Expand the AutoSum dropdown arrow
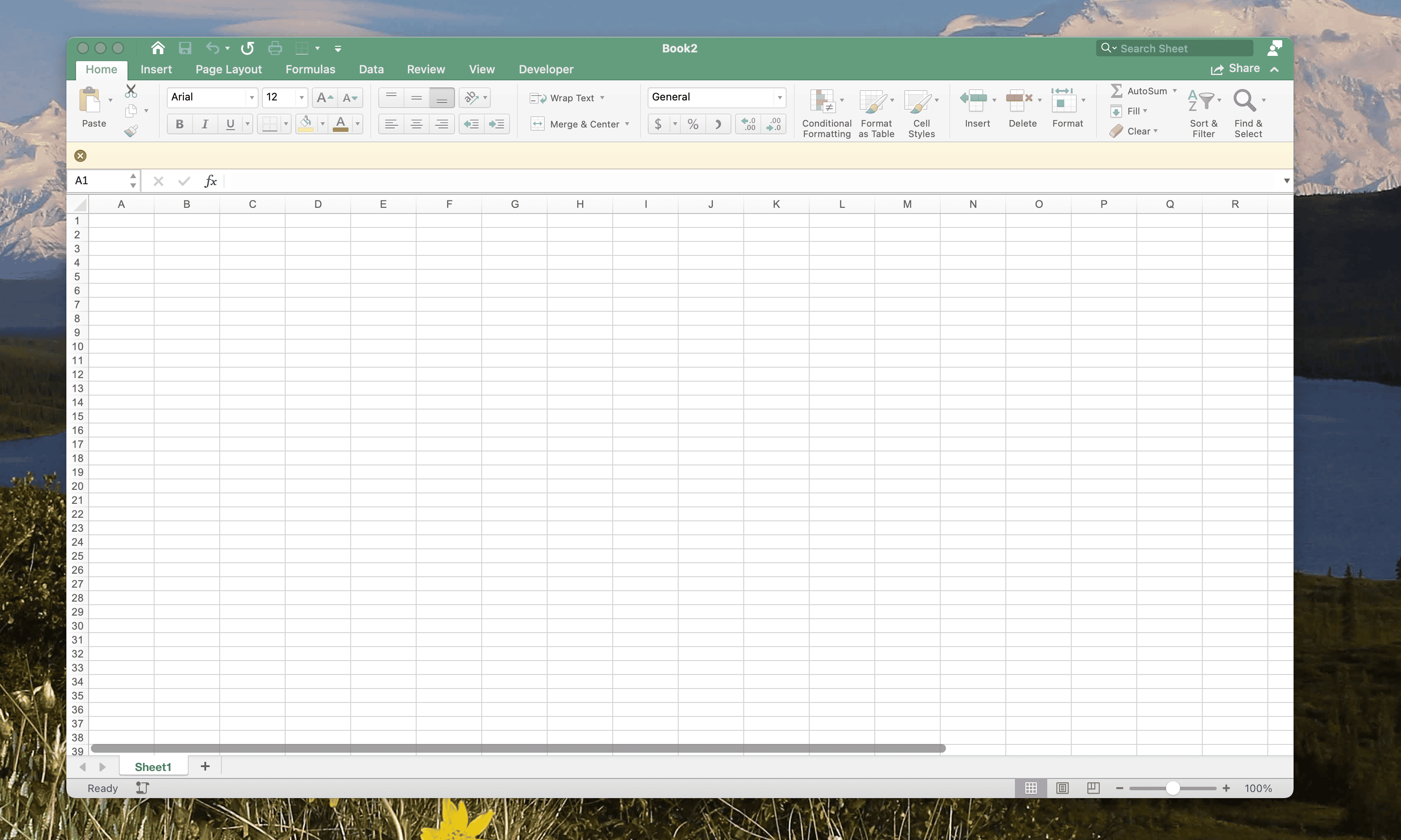Image resolution: width=1401 pixels, height=840 pixels. coord(1175,91)
